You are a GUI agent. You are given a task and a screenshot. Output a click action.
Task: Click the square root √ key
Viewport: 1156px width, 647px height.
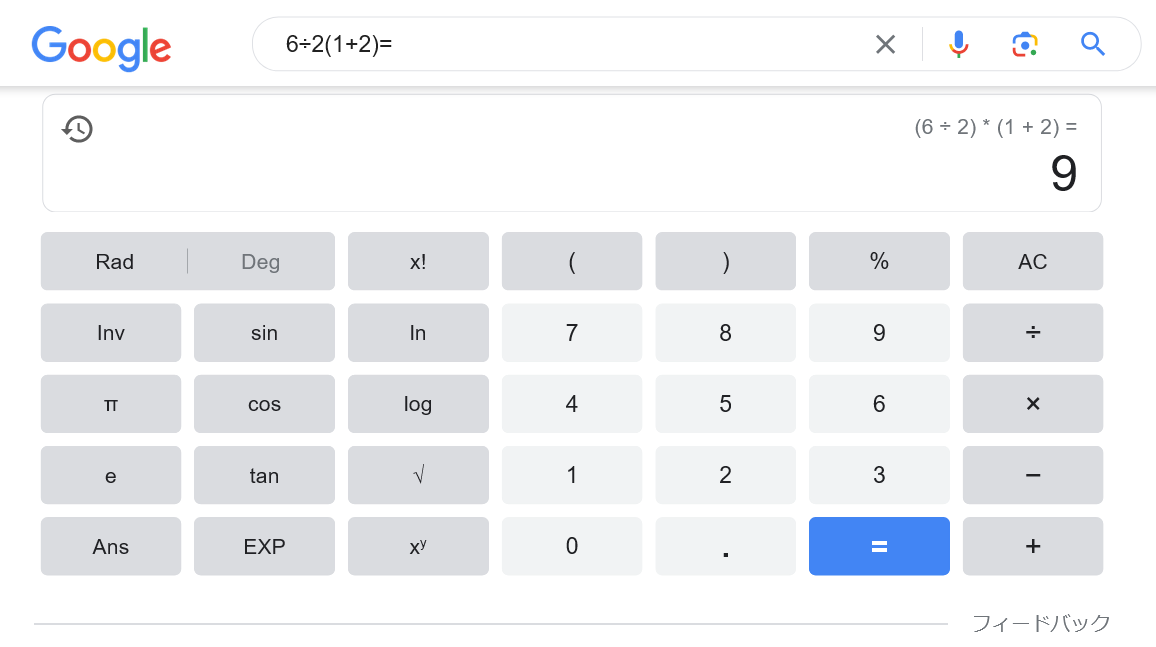pyautogui.click(x=418, y=475)
